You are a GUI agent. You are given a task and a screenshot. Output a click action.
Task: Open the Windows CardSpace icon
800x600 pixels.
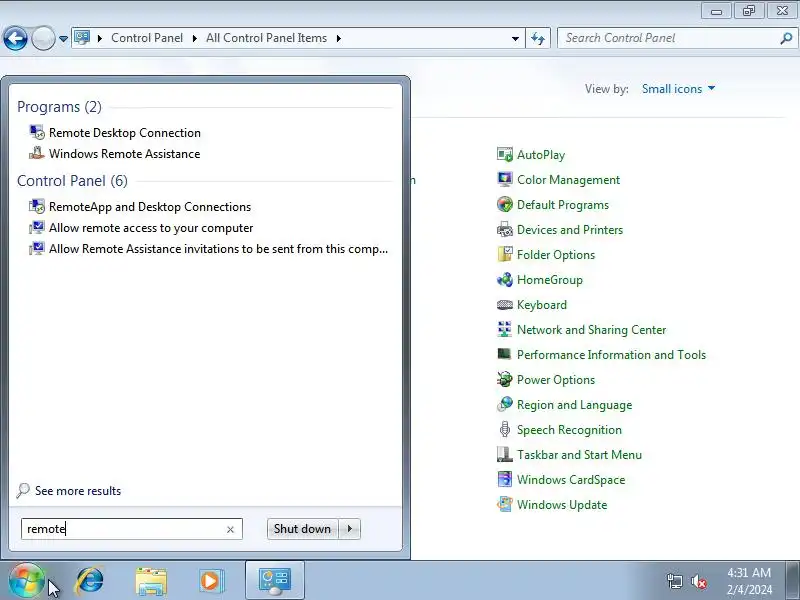505,480
